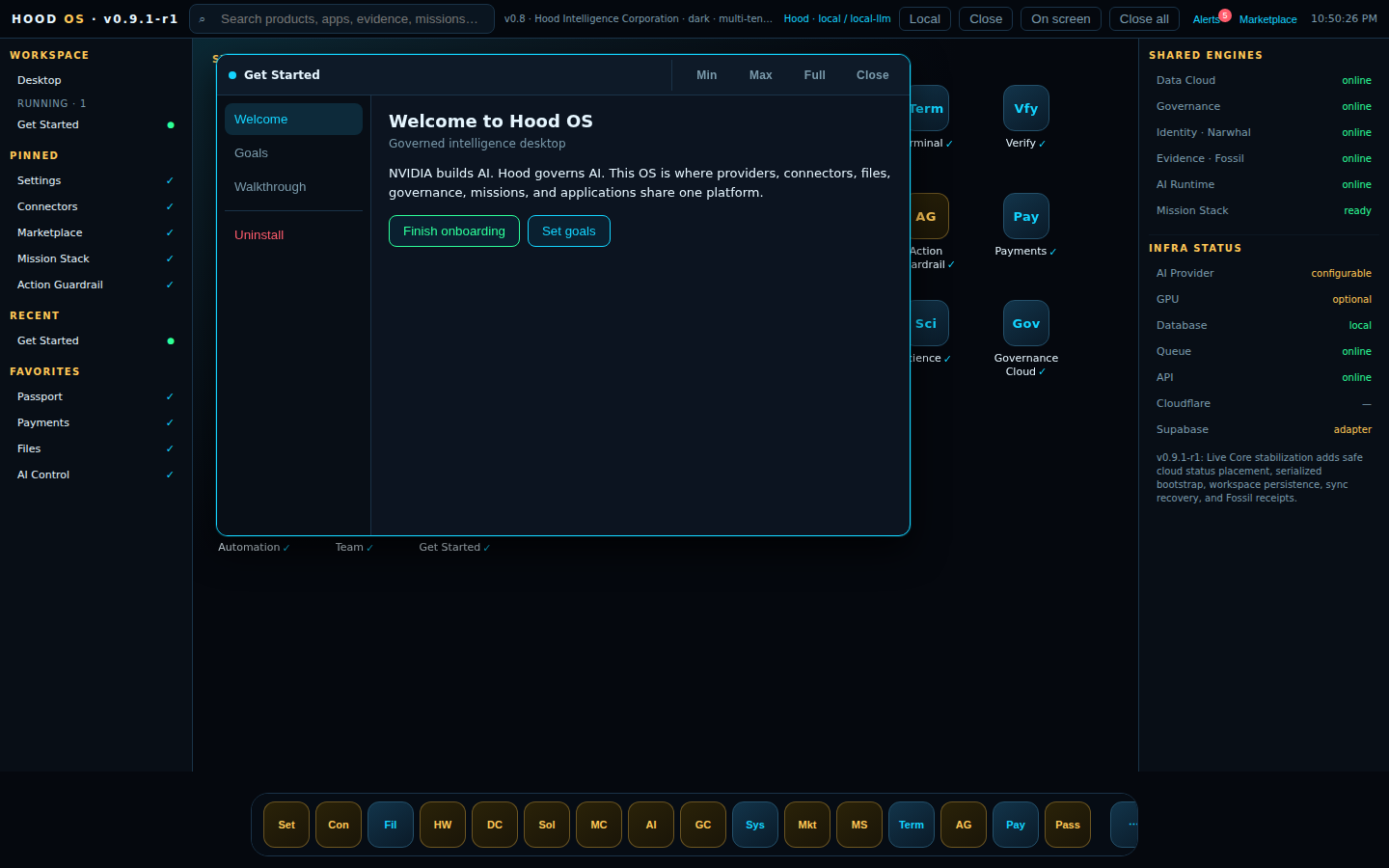This screenshot has width=1389, height=868.
Task: Open Passport in the Favorites list
Action: [95, 396]
